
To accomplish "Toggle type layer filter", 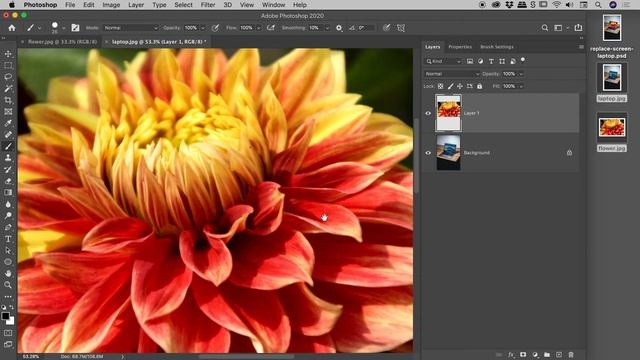I will (491, 61).
